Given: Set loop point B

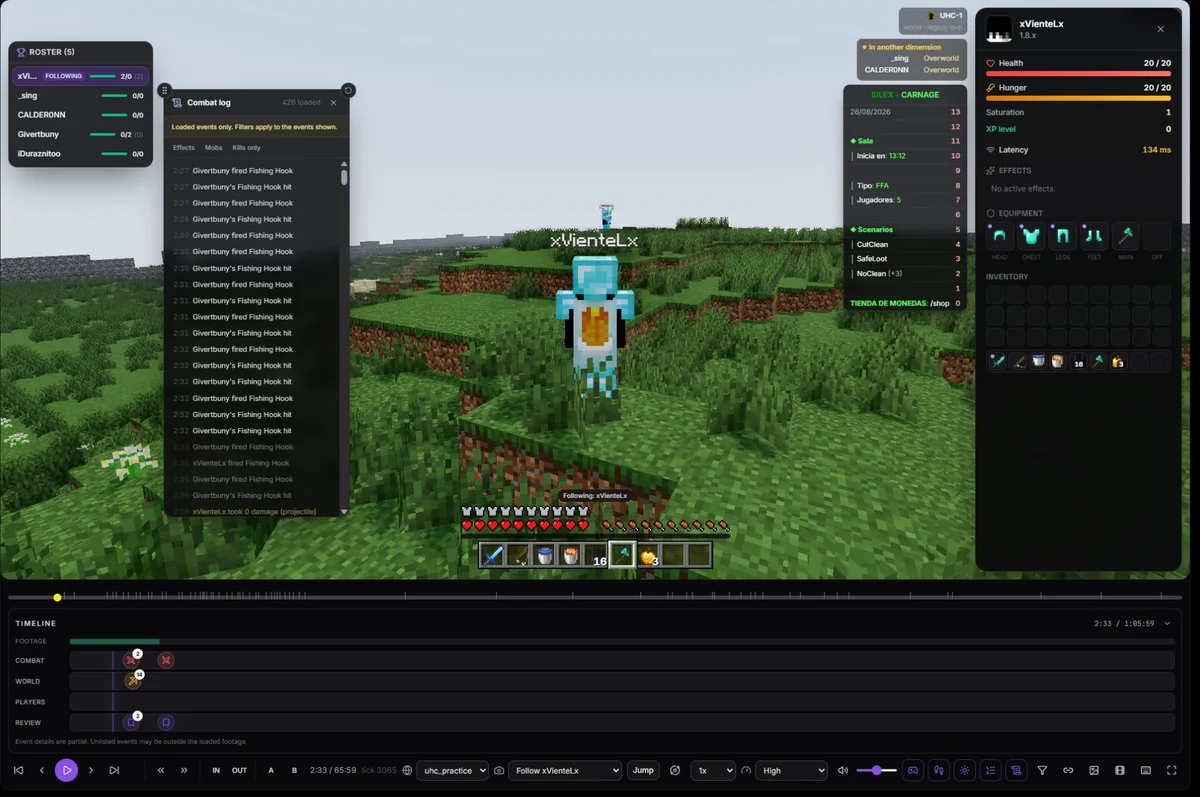Looking at the screenshot, I should click(x=294, y=770).
